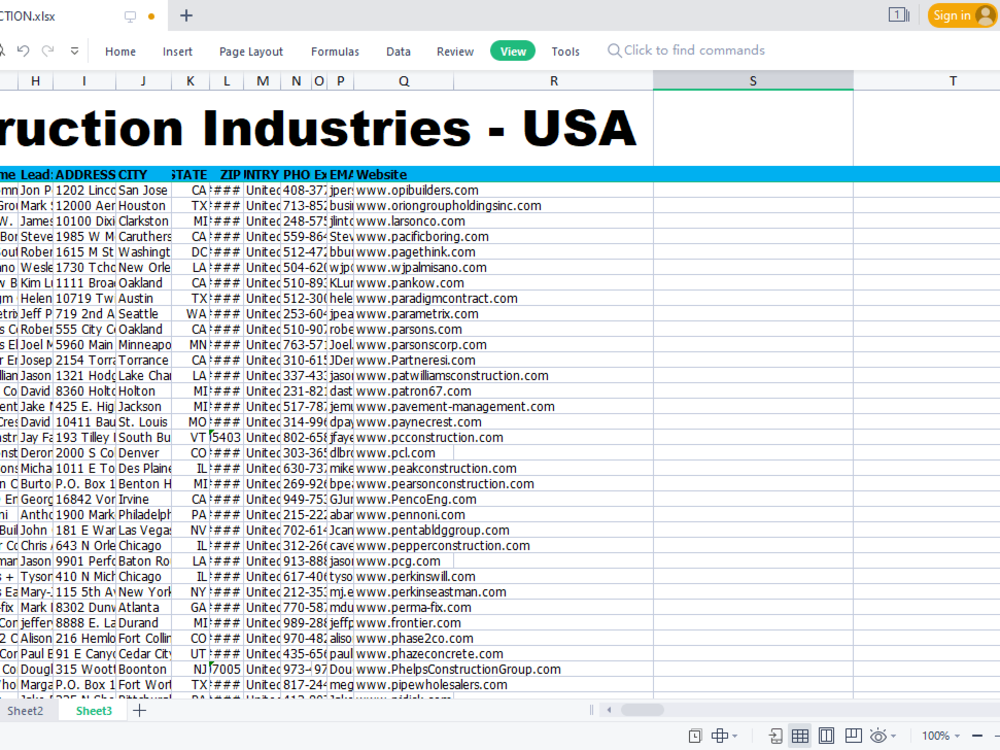Open the Review ribbon tab
This screenshot has height=750, width=1000.
click(455, 52)
